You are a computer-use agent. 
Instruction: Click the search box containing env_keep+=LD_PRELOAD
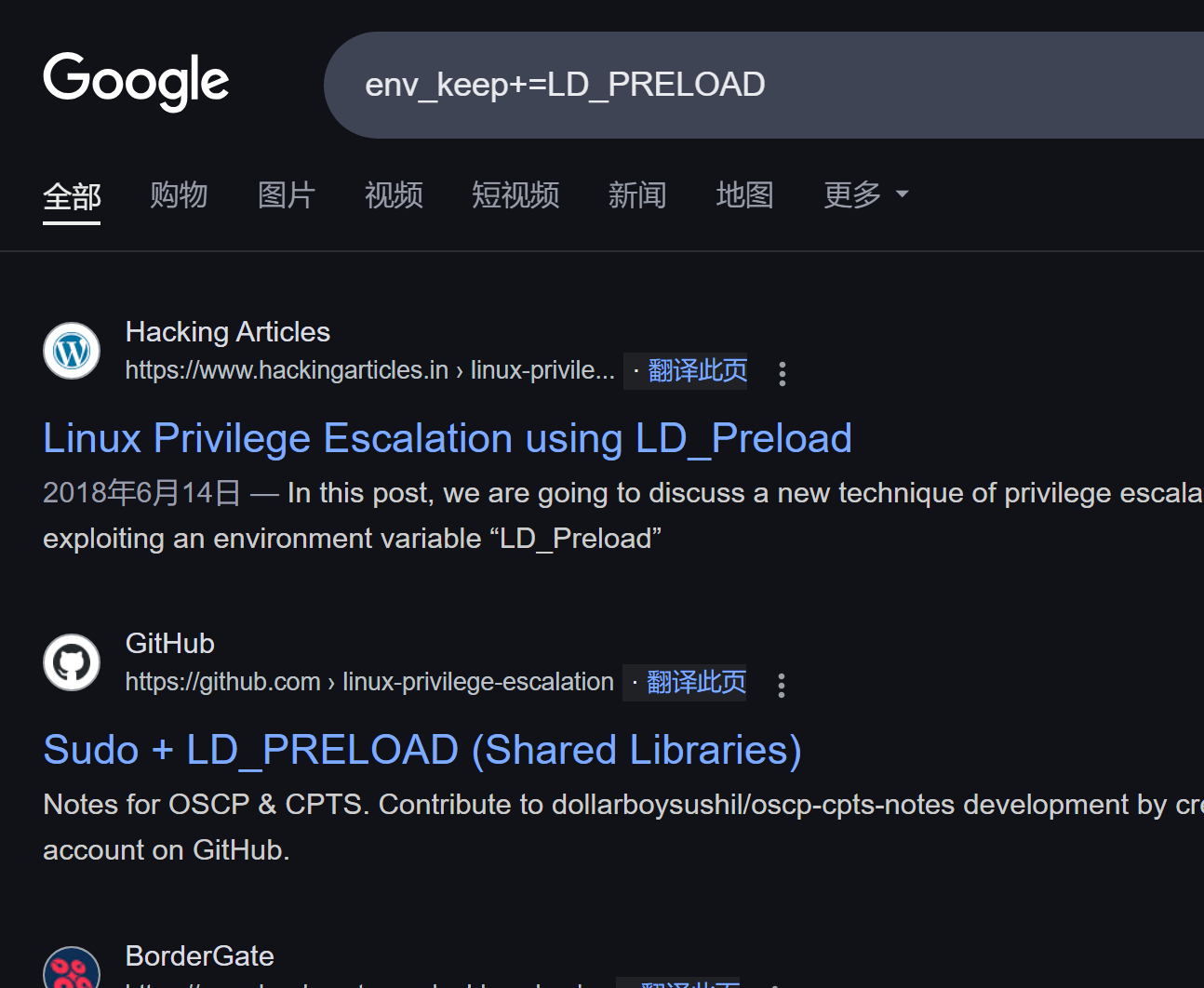pyautogui.click(x=763, y=85)
